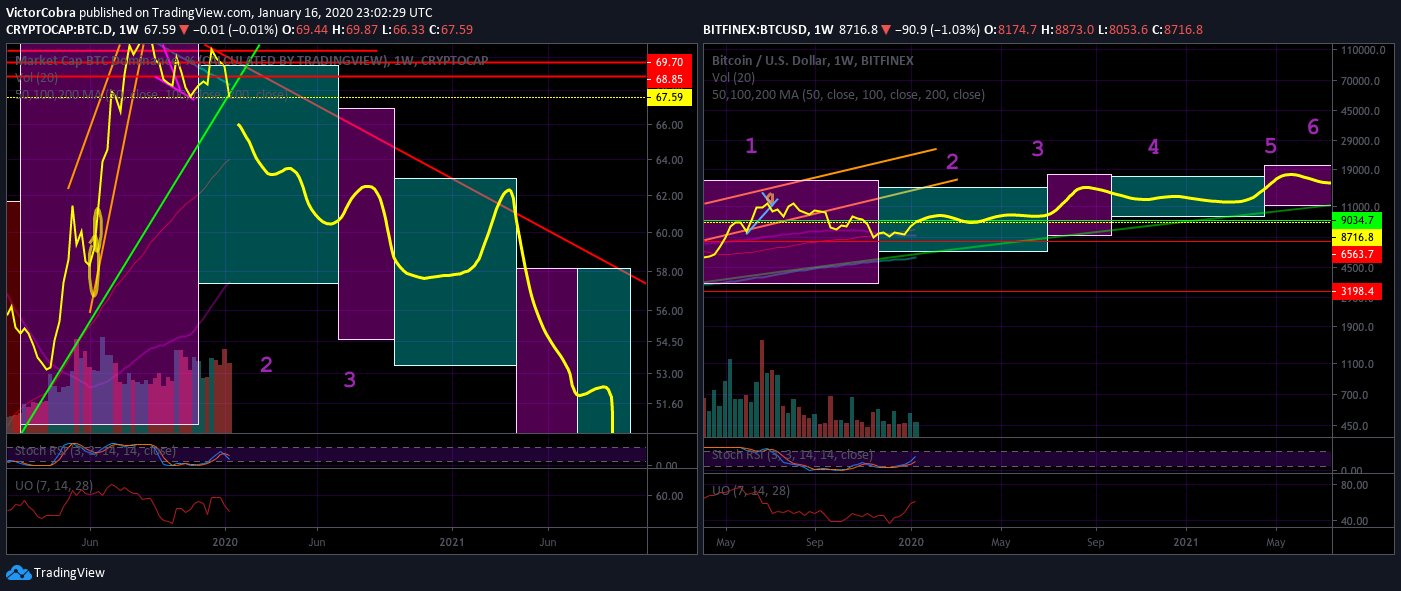Click the Market Cap BTC Dominance chart title
Viewport: 1401px width, 591px height.
[x=251, y=61]
